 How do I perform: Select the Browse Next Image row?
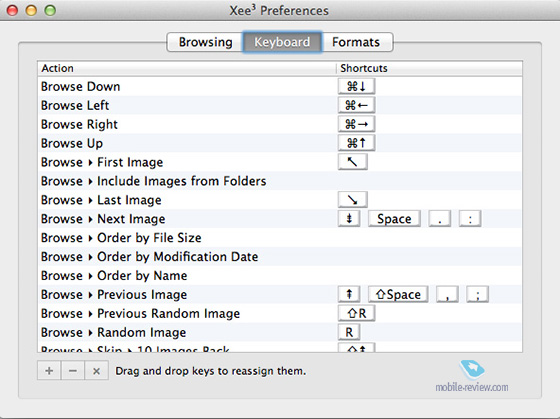(280, 219)
